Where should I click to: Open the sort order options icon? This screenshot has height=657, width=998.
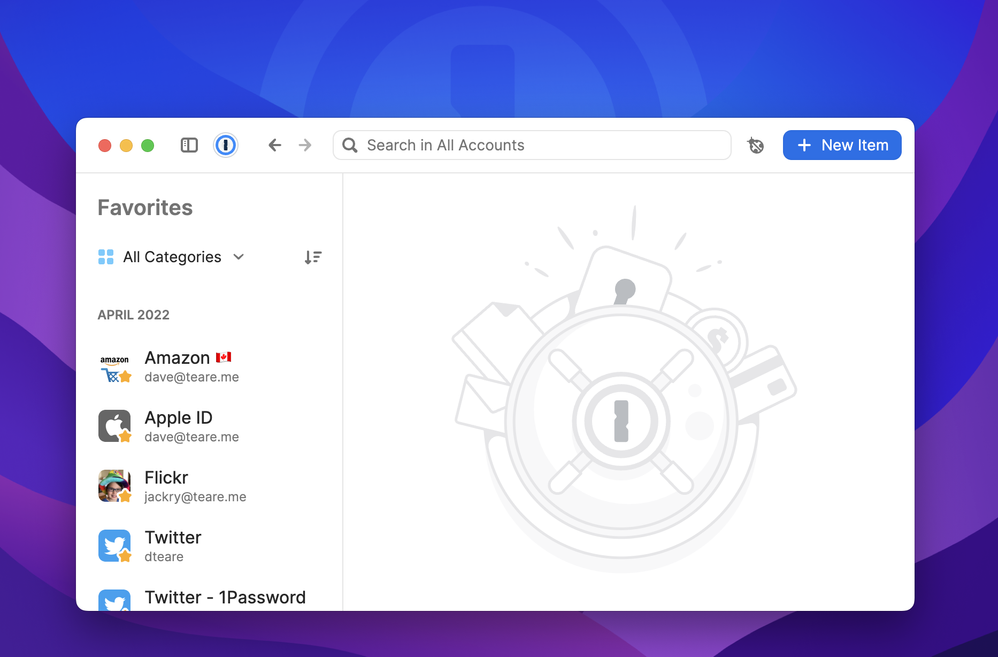click(x=313, y=257)
